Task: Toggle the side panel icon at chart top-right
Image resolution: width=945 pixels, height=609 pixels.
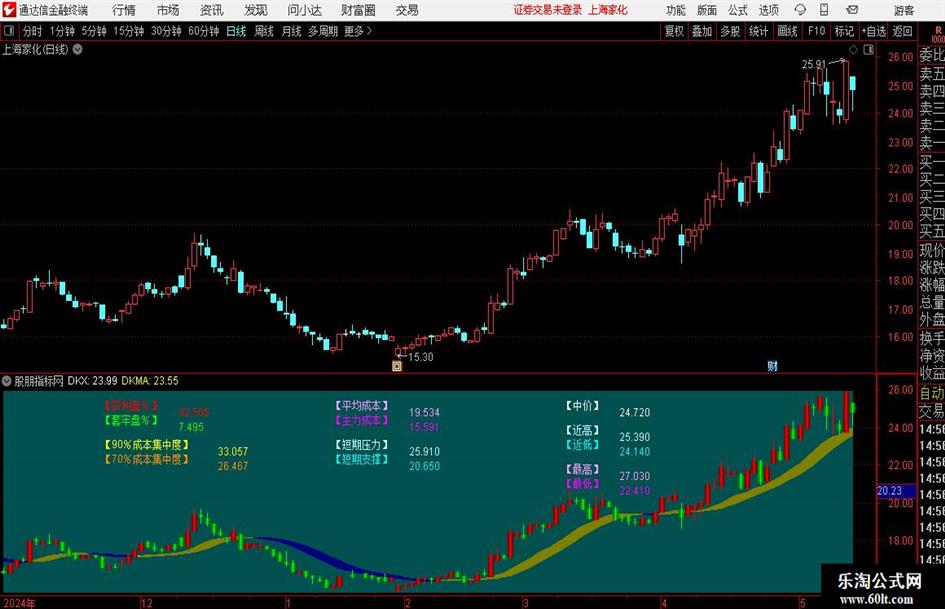Action: coord(868,49)
